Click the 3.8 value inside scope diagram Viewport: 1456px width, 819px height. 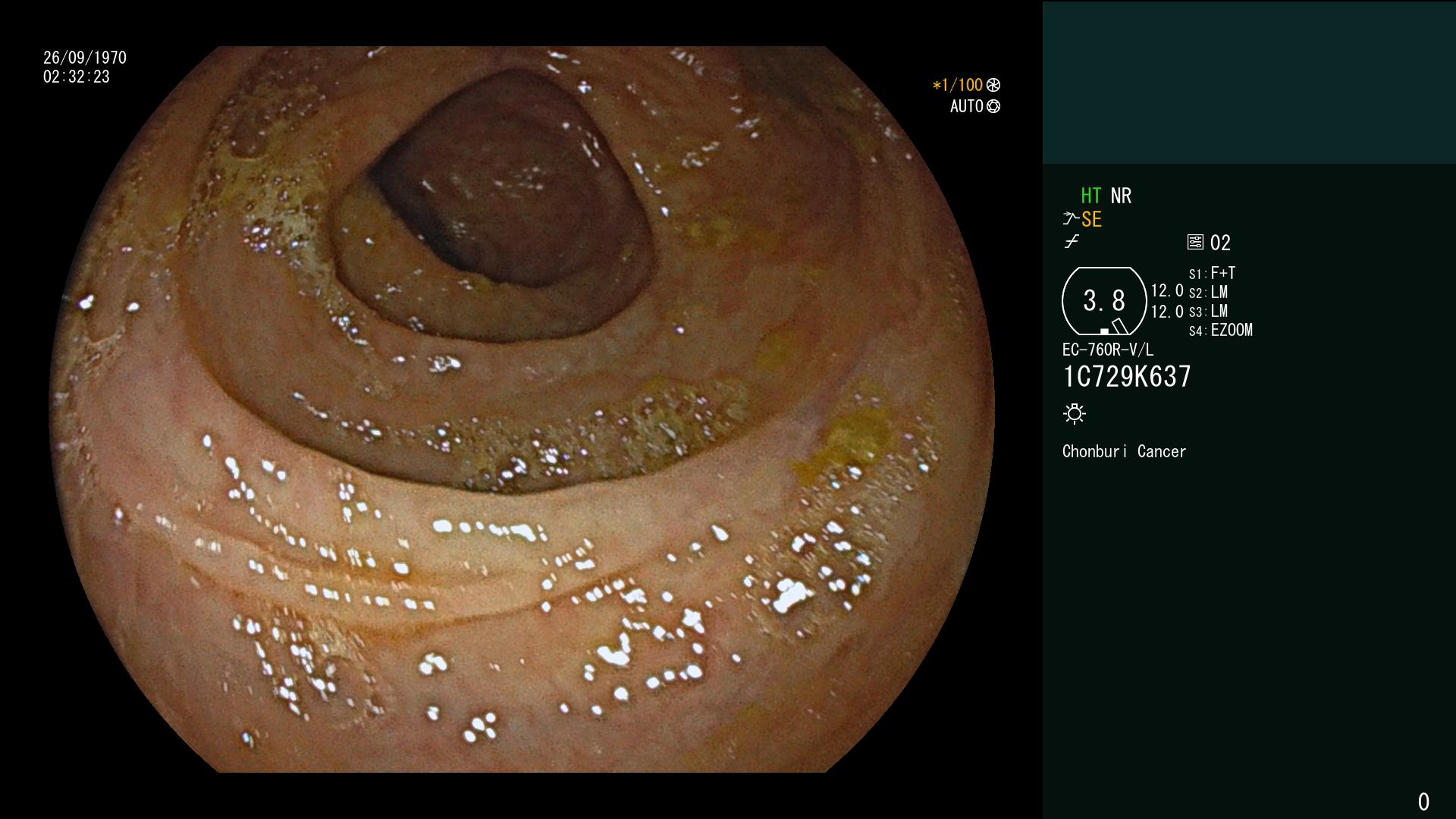pos(1104,301)
